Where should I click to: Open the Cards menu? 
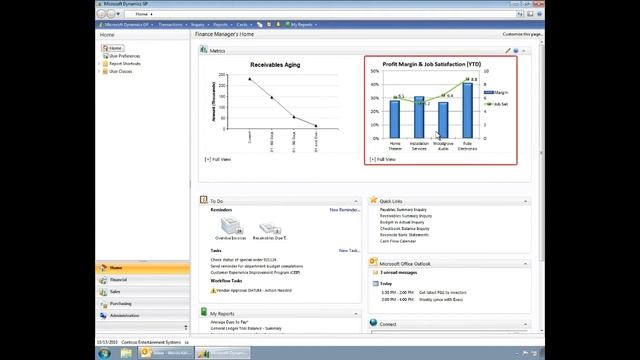coord(244,24)
